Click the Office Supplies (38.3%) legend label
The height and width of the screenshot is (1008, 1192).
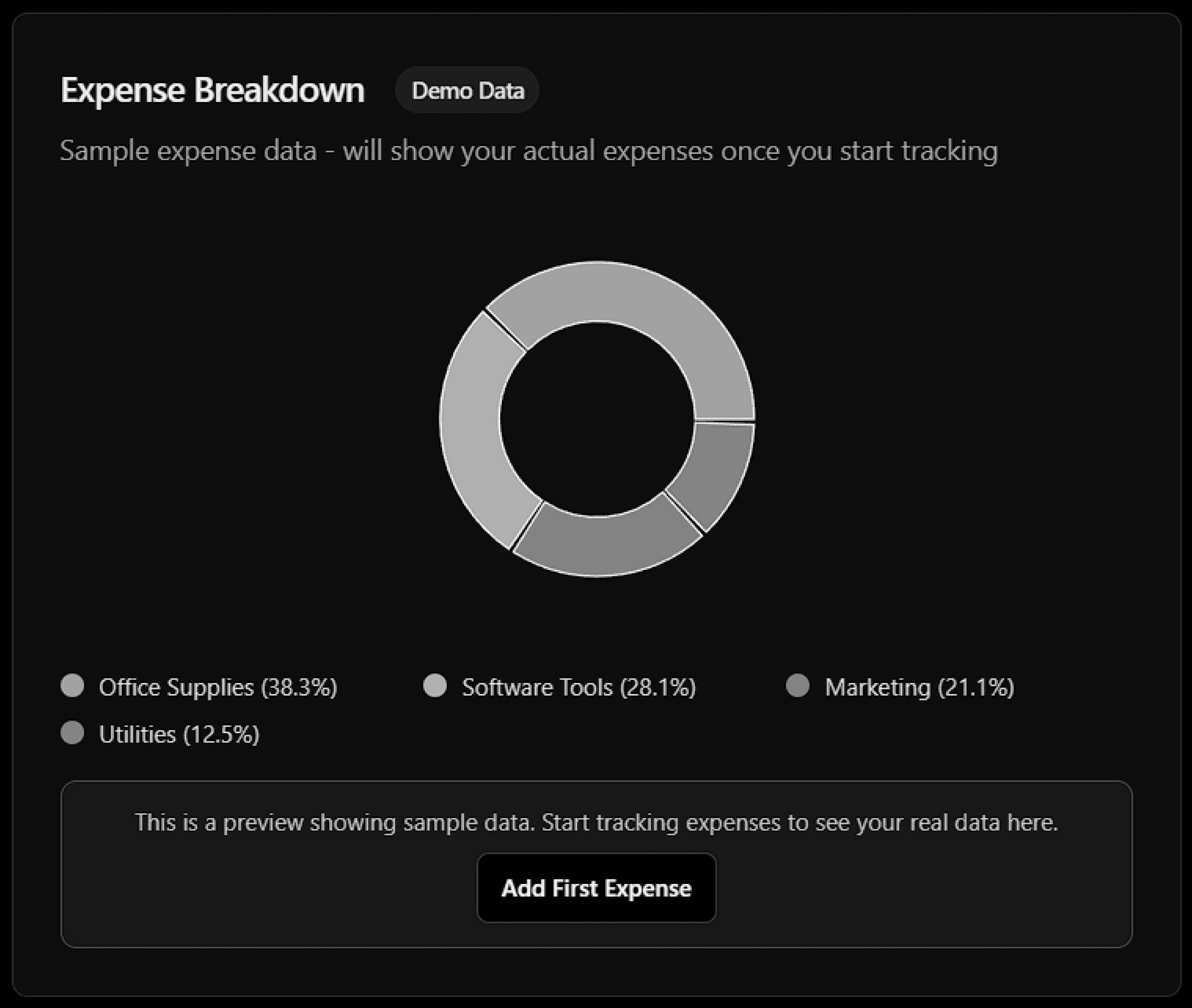point(218,687)
